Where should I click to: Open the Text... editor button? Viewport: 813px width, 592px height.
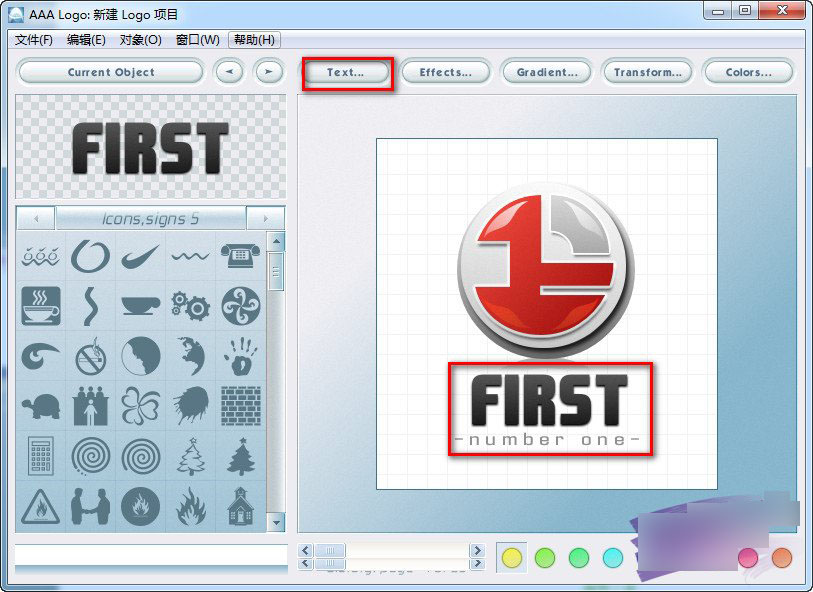[x=346, y=73]
